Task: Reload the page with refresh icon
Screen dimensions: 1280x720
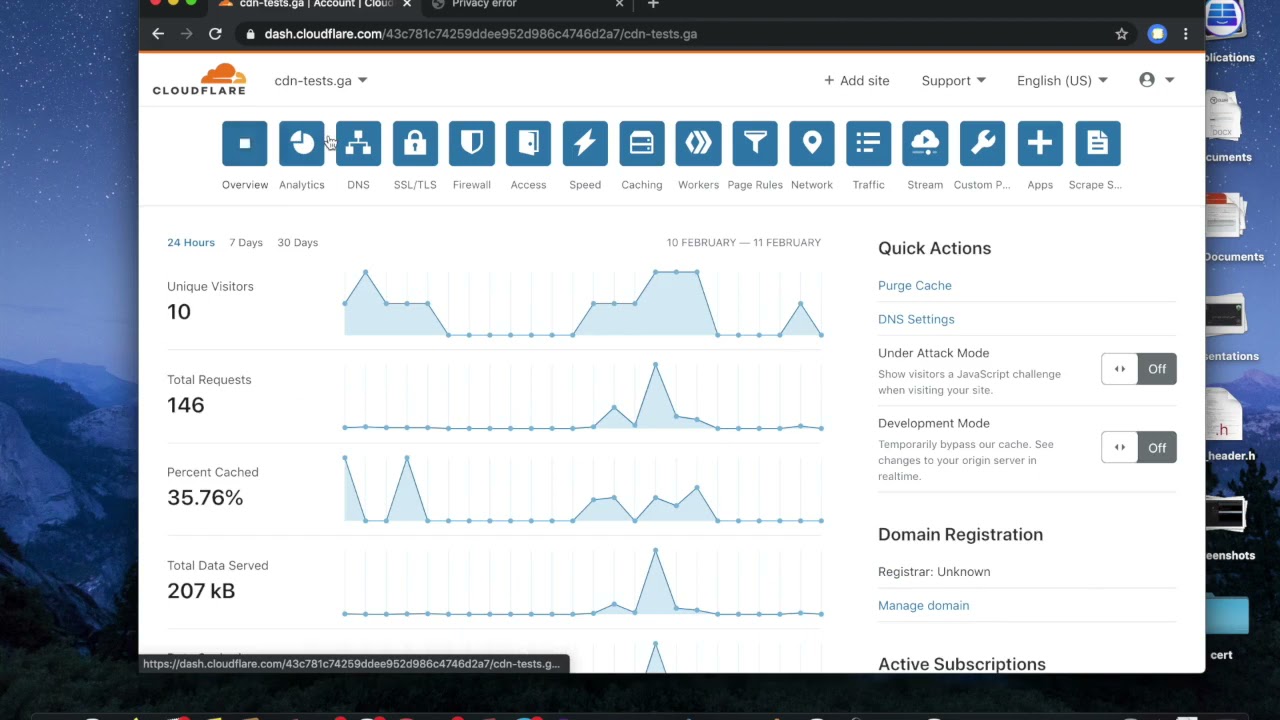Action: [215, 34]
